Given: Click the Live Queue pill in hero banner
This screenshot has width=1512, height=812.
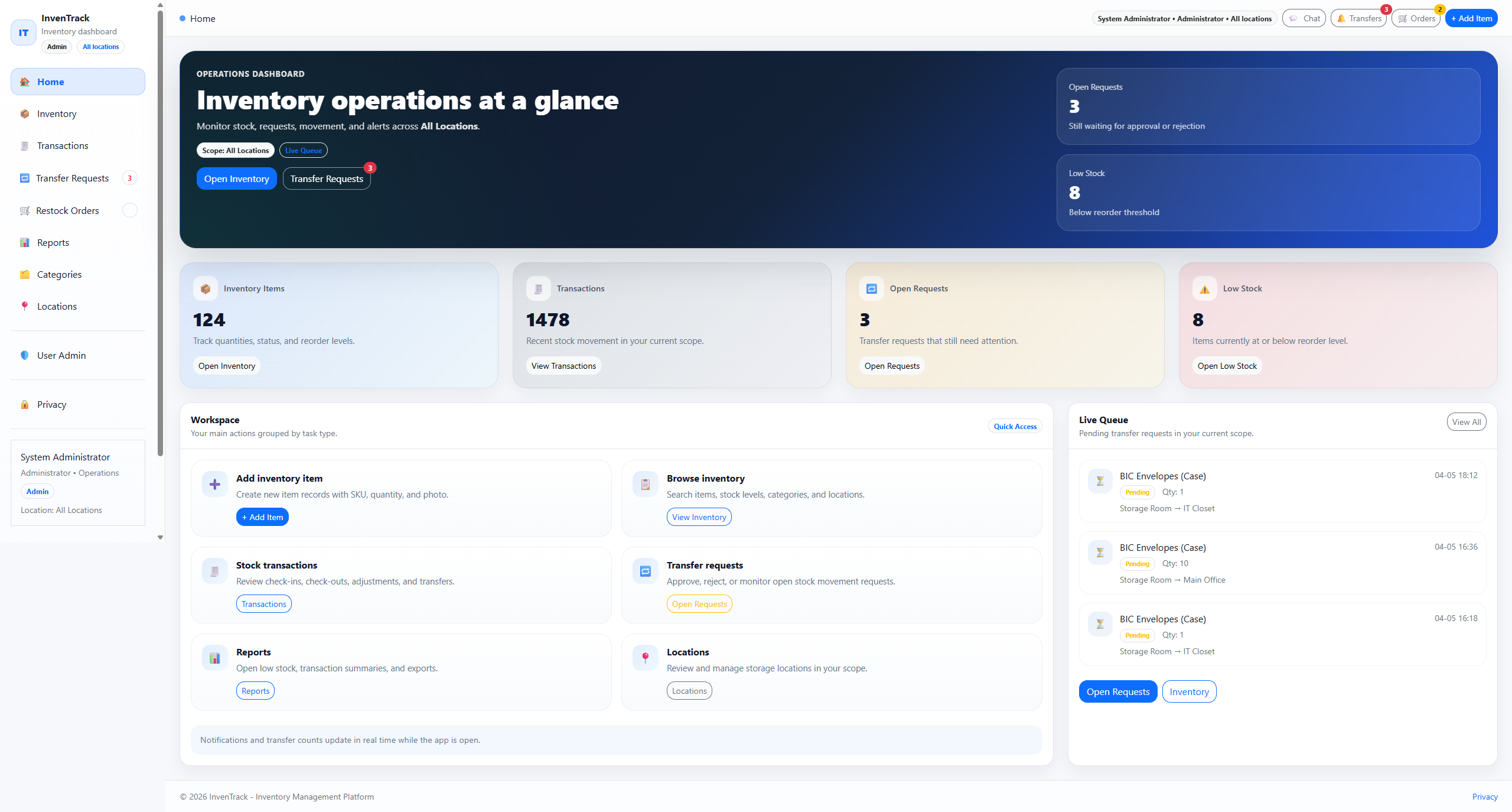Looking at the screenshot, I should [304, 151].
